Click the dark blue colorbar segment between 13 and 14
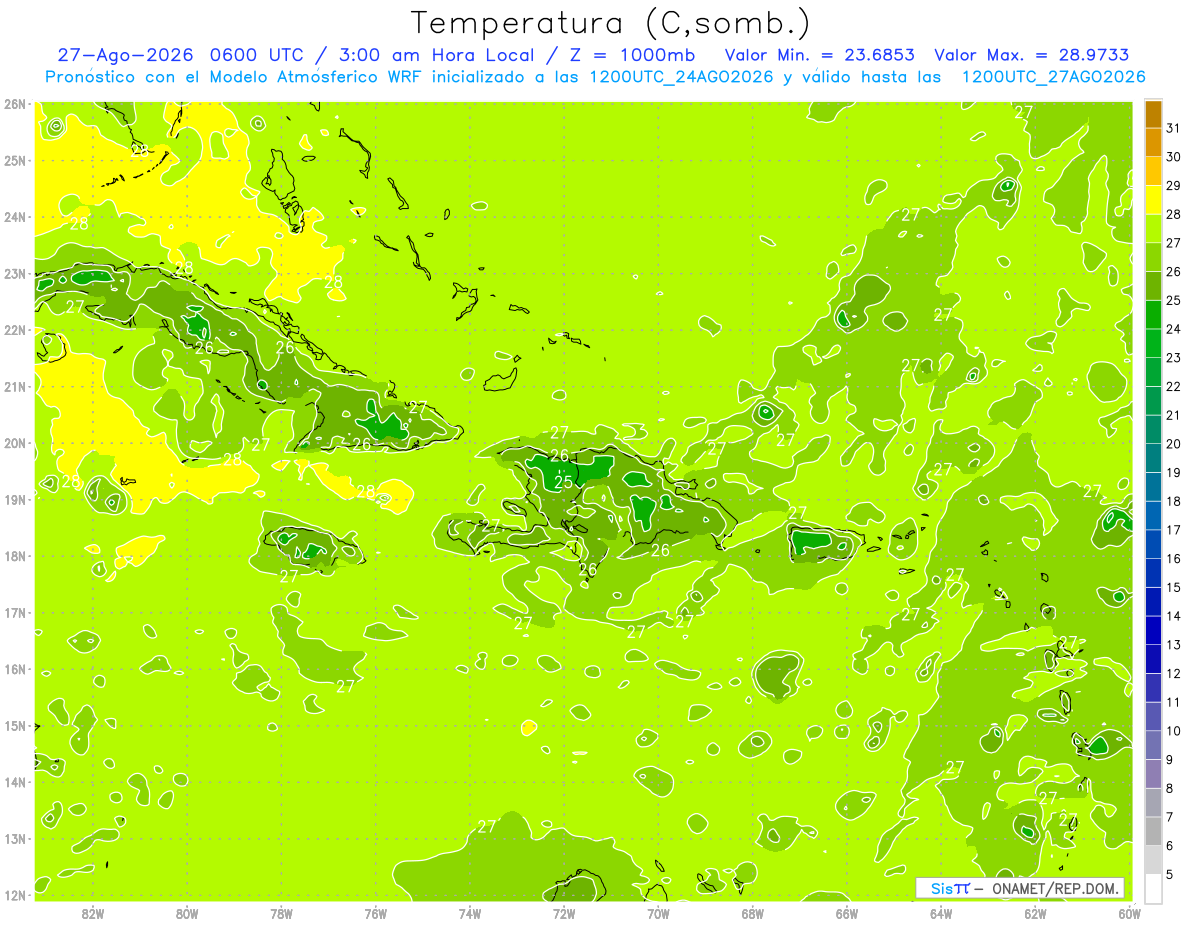 [x=1153, y=630]
